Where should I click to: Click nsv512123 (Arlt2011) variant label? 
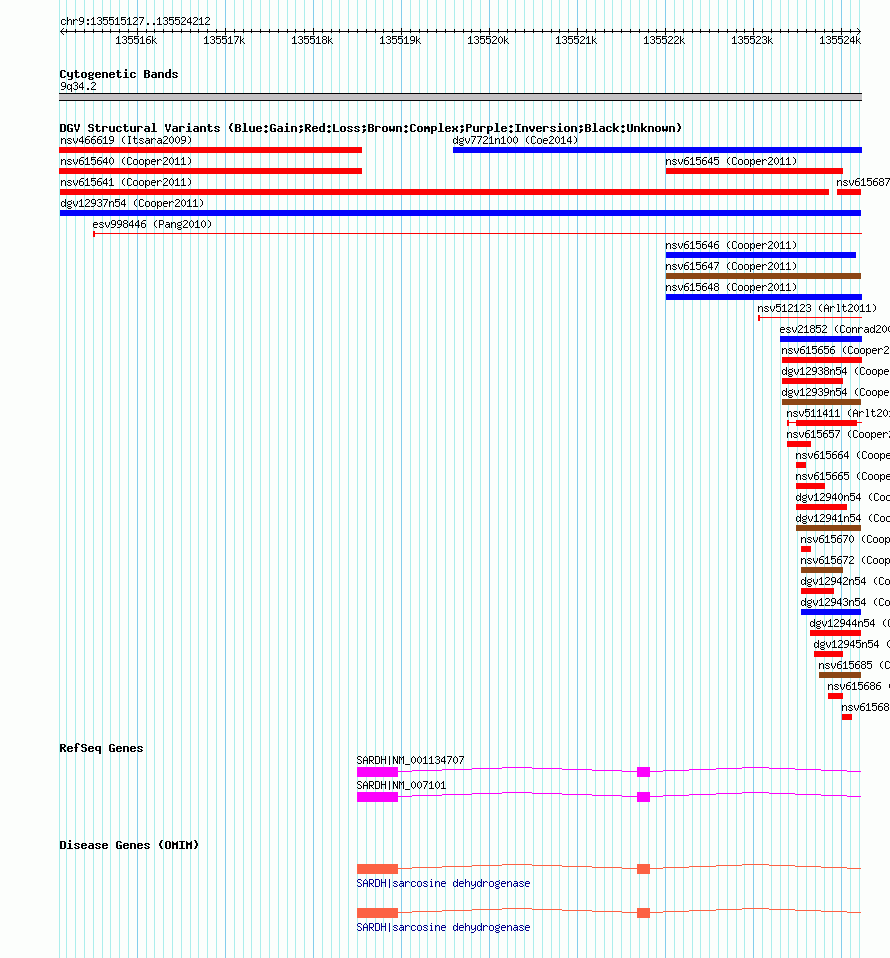tap(817, 308)
